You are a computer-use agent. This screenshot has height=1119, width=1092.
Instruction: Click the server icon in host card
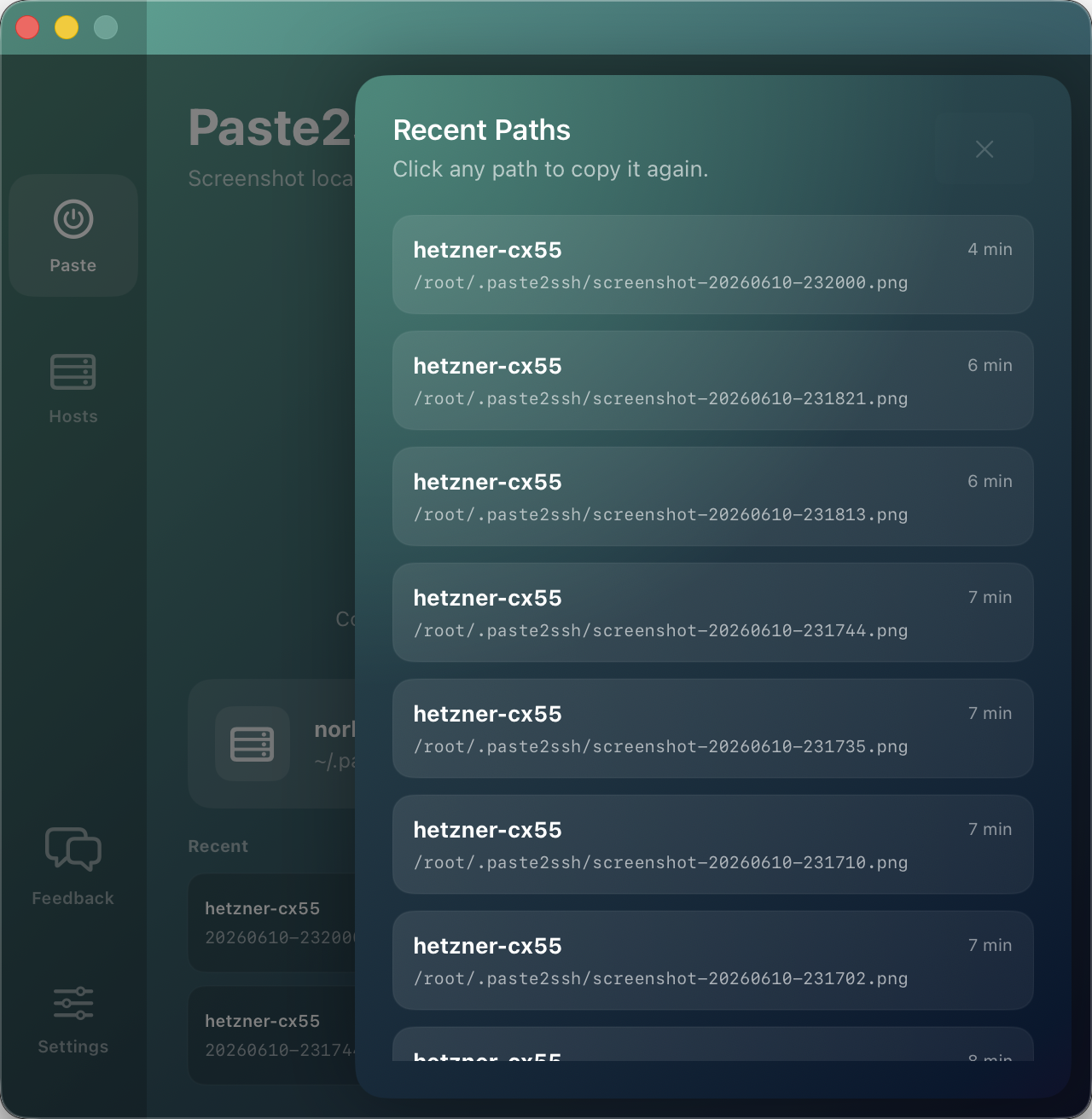tap(253, 744)
